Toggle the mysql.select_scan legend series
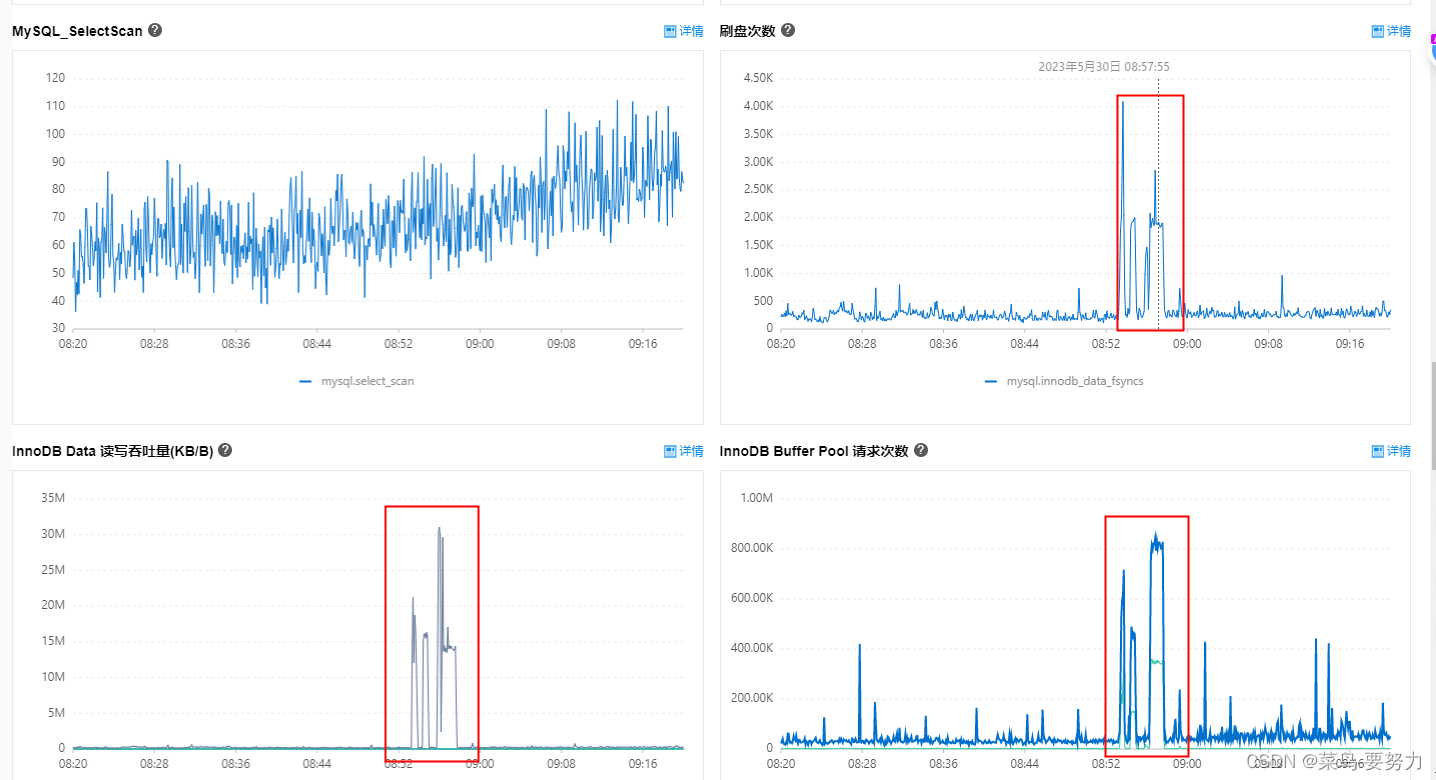Image resolution: width=1436 pixels, height=780 pixels. click(x=357, y=381)
